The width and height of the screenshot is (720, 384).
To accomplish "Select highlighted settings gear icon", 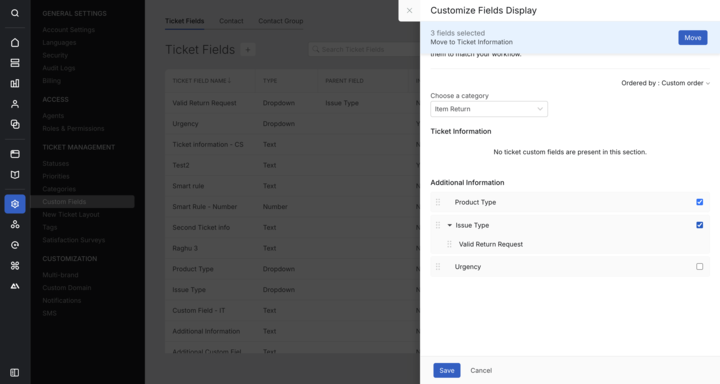I will [x=15, y=204].
